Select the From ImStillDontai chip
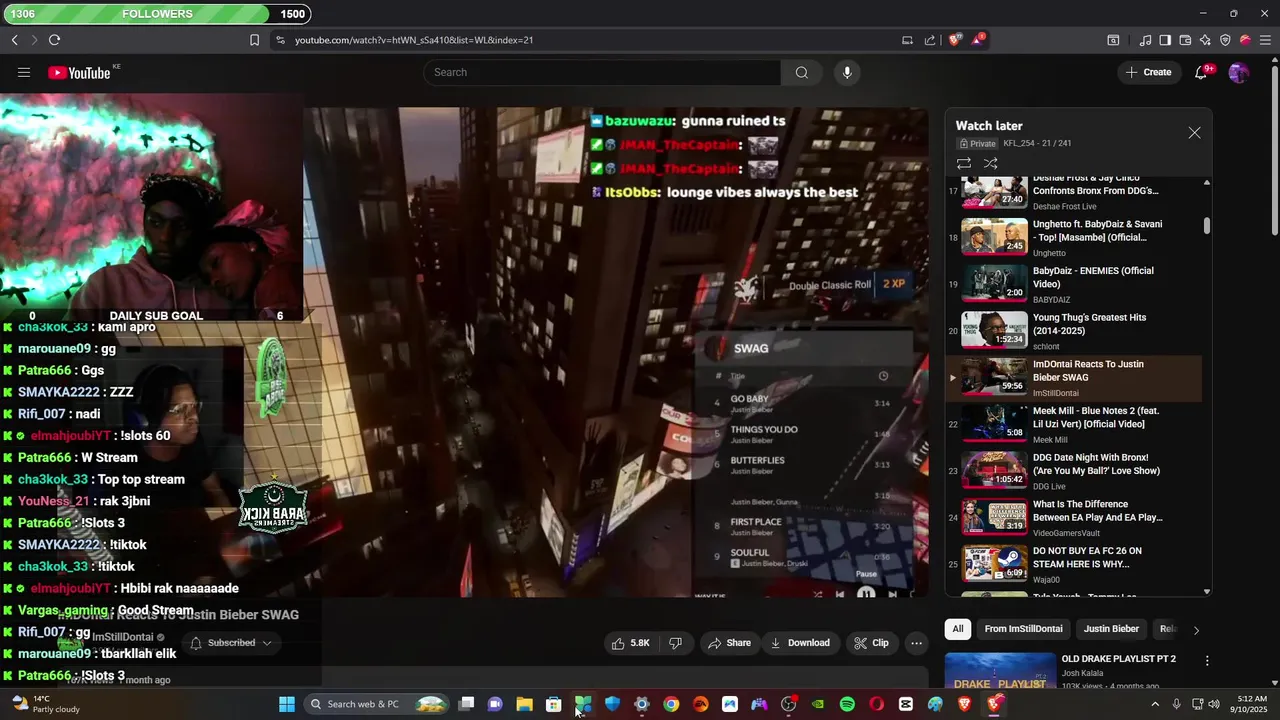The width and height of the screenshot is (1280, 720). (1023, 629)
